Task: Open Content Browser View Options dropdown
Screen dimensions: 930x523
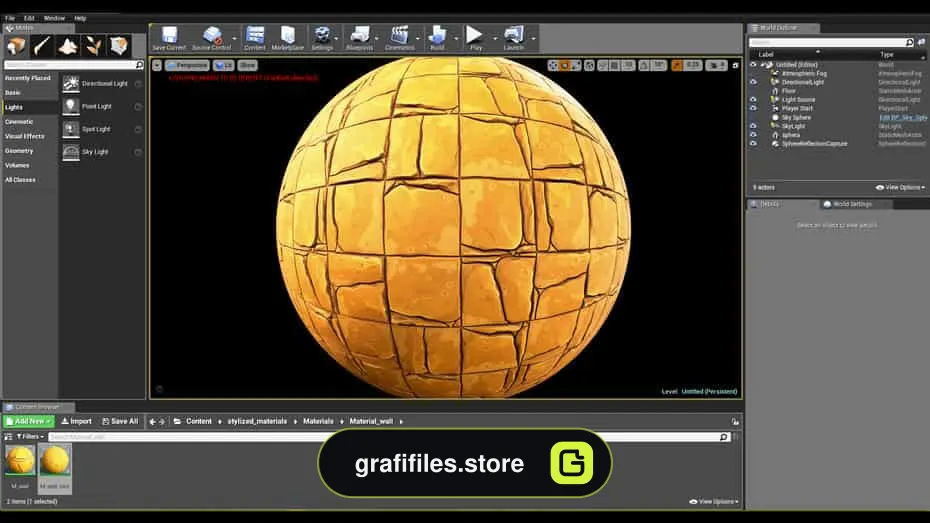Action: pyautogui.click(x=714, y=502)
